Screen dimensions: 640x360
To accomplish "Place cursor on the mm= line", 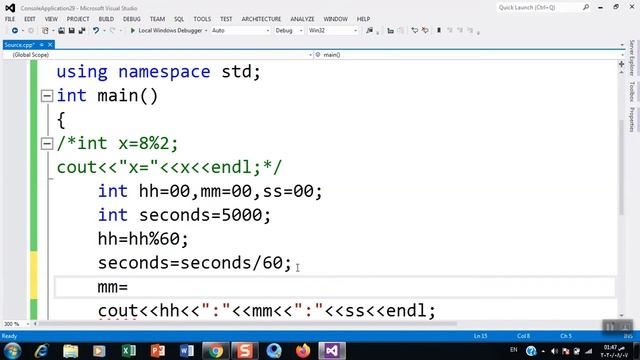I will (x=335, y=287).
